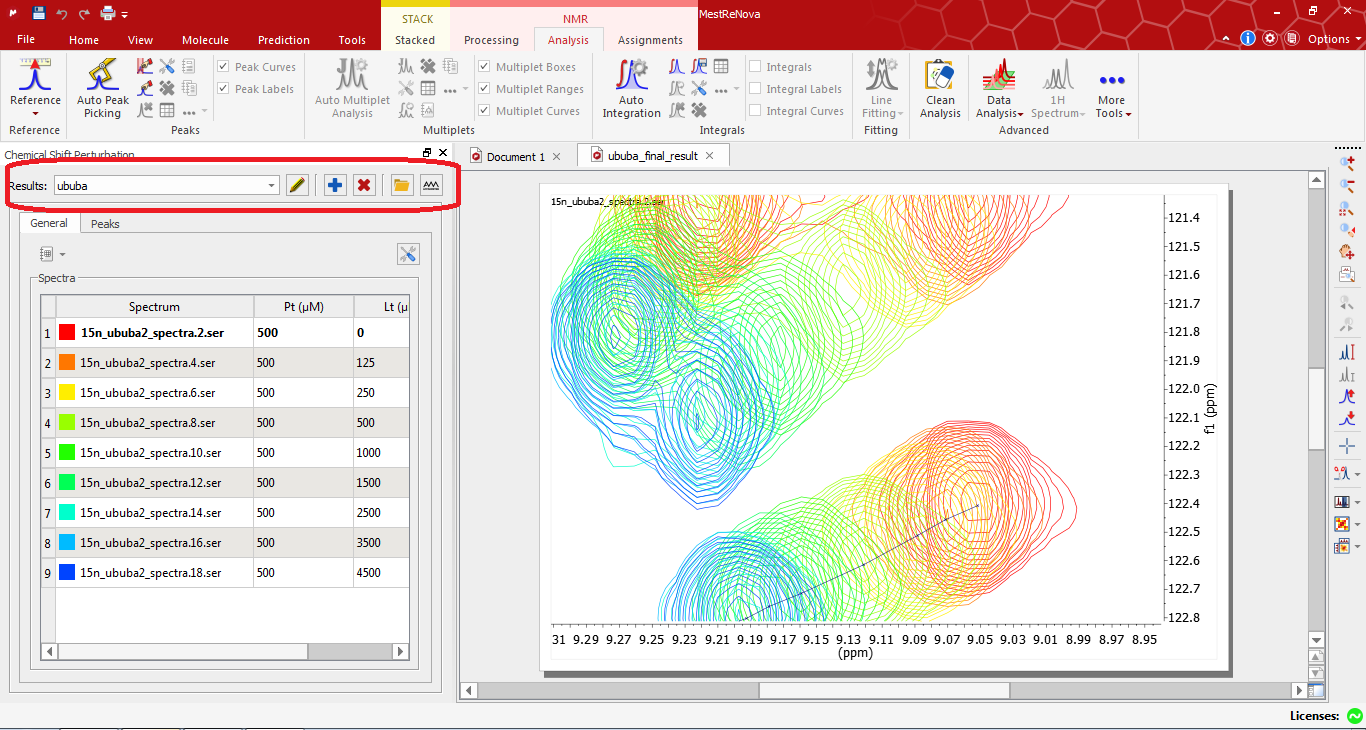Toggle the Peak Labels checkbox
This screenshot has height=730, width=1366.
click(x=223, y=89)
